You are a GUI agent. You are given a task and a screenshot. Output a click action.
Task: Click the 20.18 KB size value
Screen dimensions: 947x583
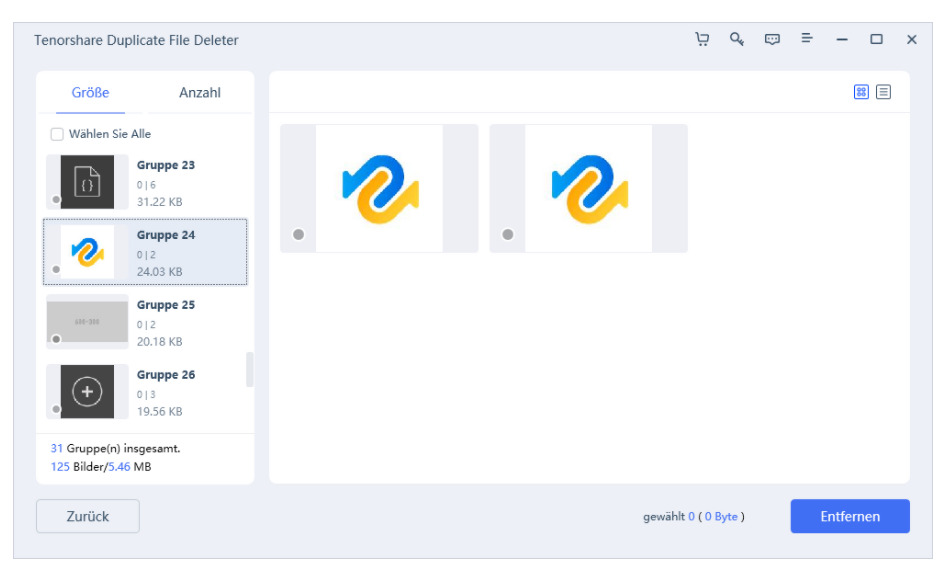tap(159, 341)
